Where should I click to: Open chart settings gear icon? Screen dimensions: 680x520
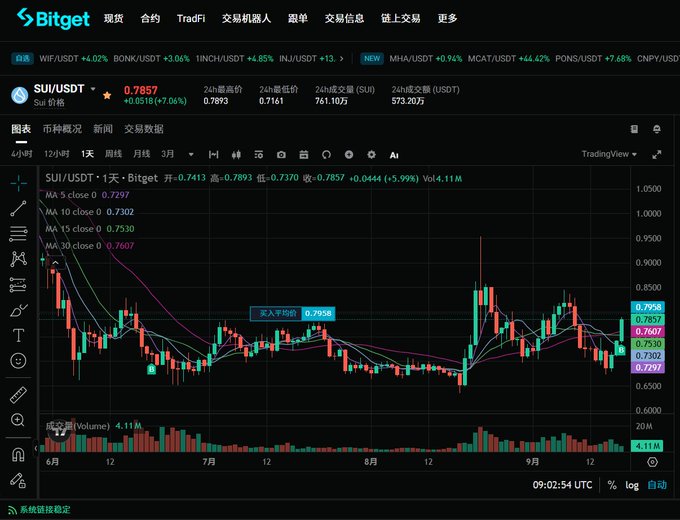pos(372,154)
